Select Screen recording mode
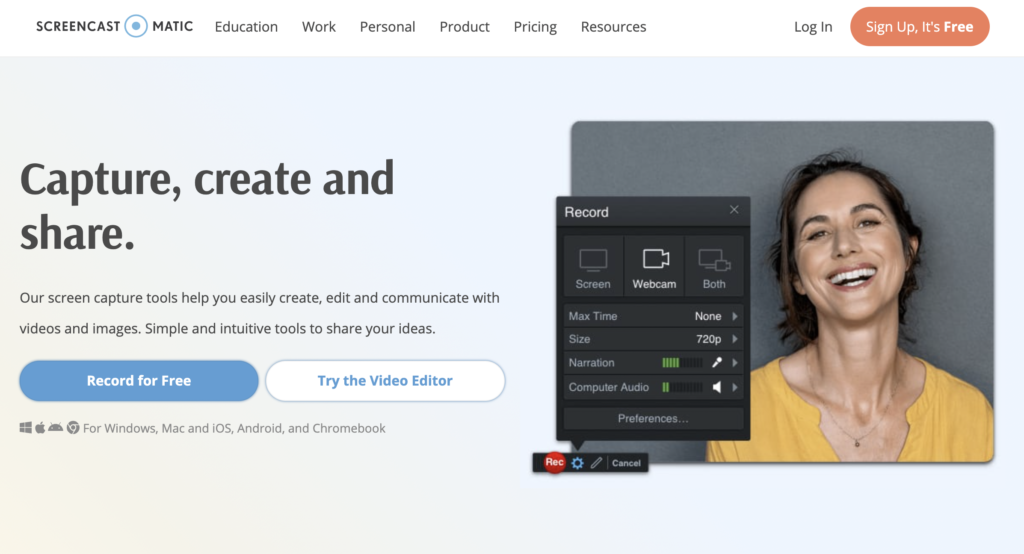Viewport: 1024px width, 554px height. click(x=593, y=269)
